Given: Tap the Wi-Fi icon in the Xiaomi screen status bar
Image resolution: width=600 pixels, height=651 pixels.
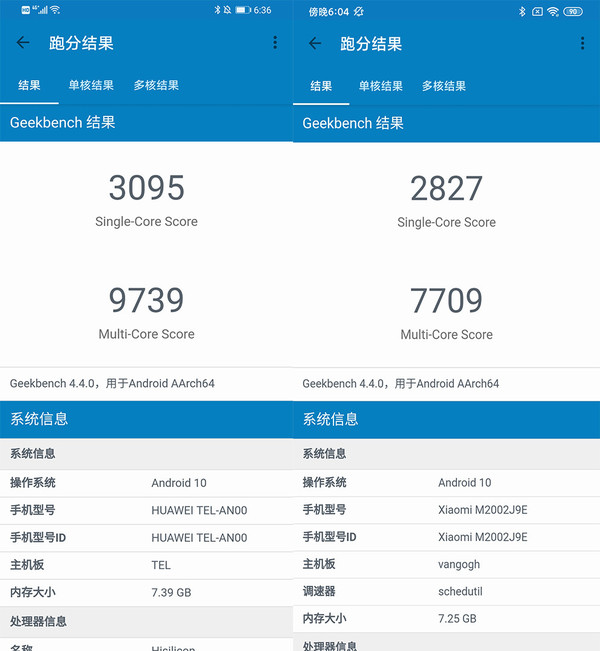Looking at the screenshot, I should click(x=553, y=12).
